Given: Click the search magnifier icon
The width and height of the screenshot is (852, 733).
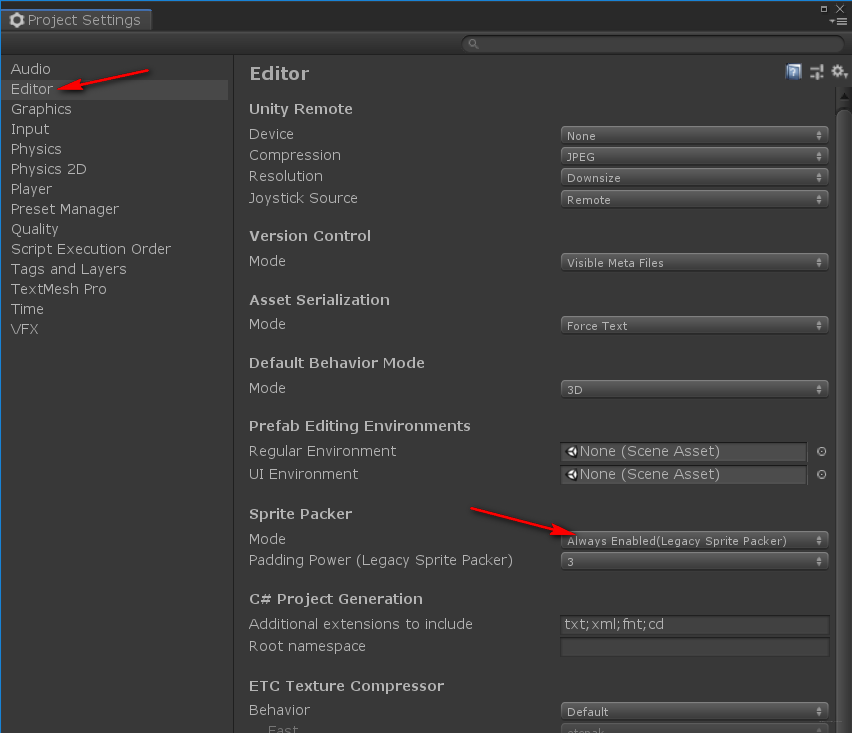Looking at the screenshot, I should point(473,44).
